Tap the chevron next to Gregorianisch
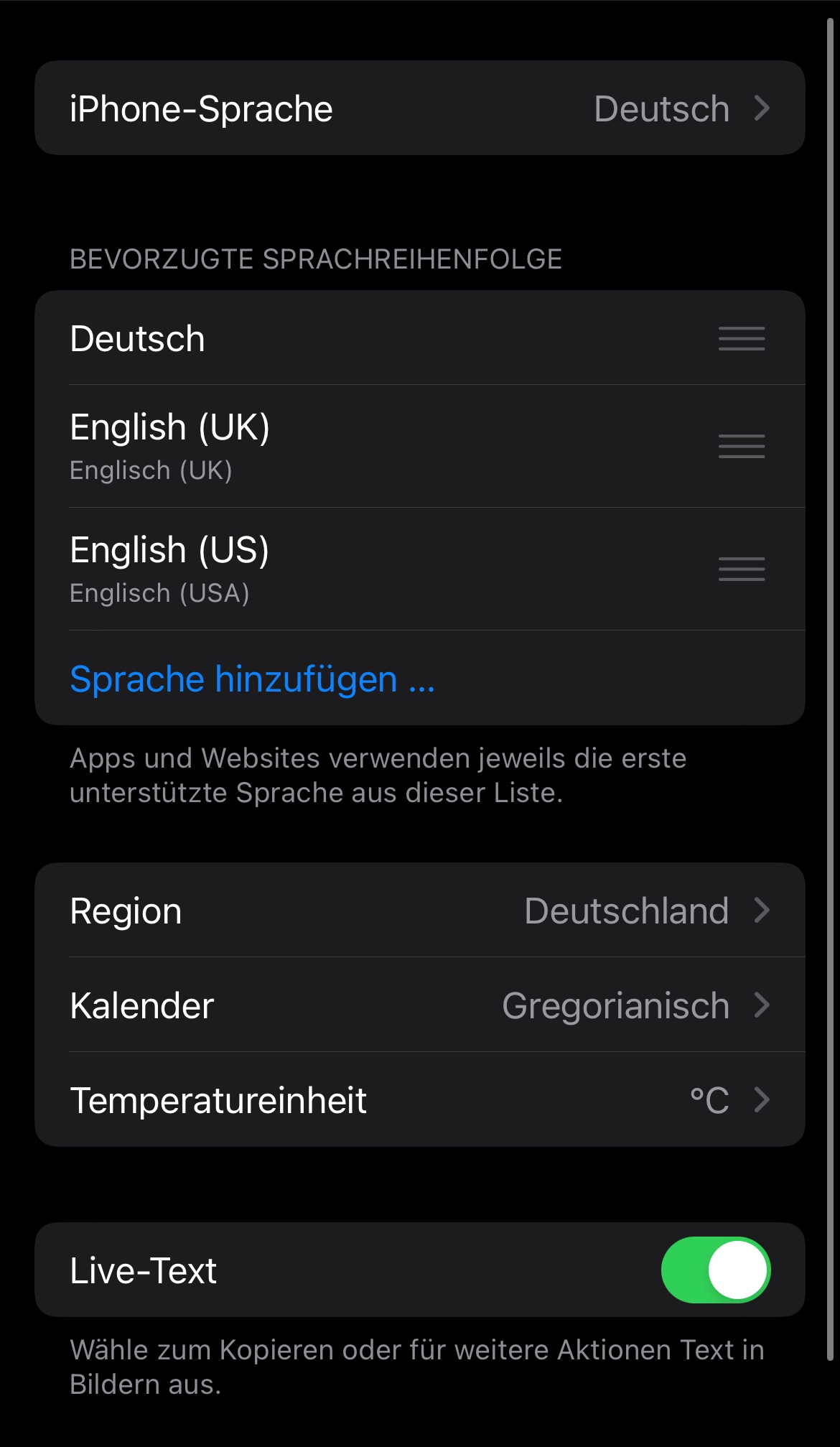The height and width of the screenshot is (1447, 840). pyautogui.click(x=762, y=1005)
